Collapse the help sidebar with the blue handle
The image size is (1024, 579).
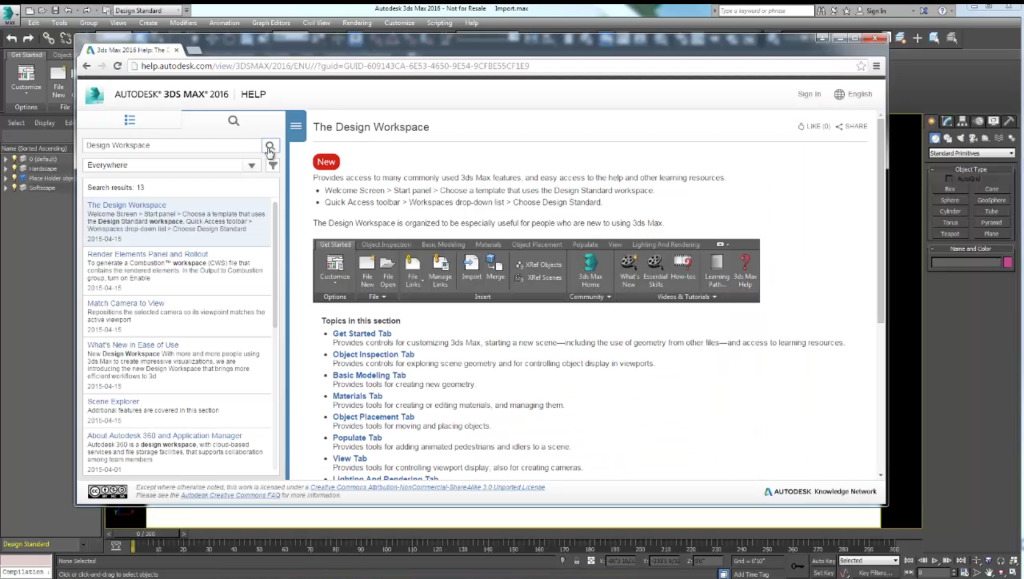[296, 126]
